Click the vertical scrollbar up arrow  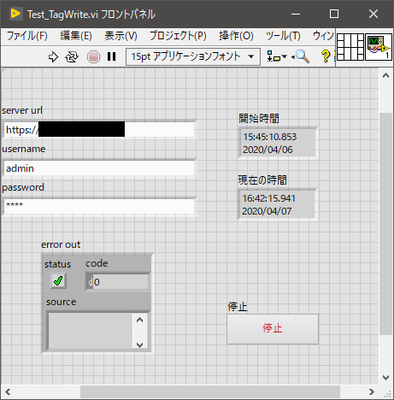[386, 75]
